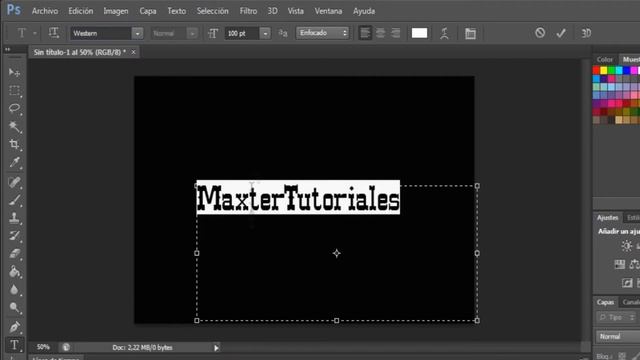Select the Paint Bucket tool
This screenshot has height=360, width=640.
14,272
